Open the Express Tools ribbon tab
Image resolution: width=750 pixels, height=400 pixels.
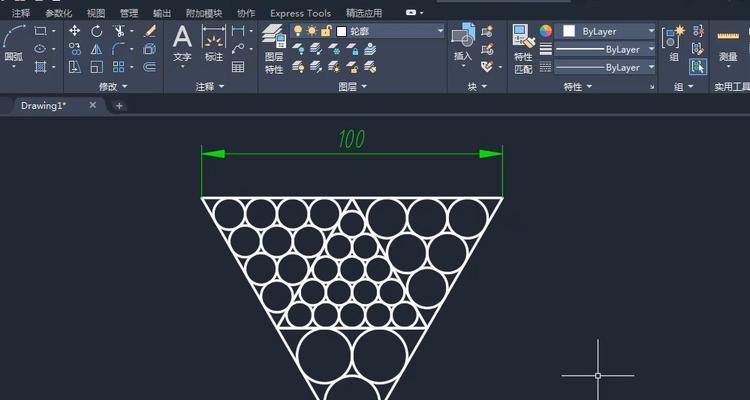click(x=300, y=13)
